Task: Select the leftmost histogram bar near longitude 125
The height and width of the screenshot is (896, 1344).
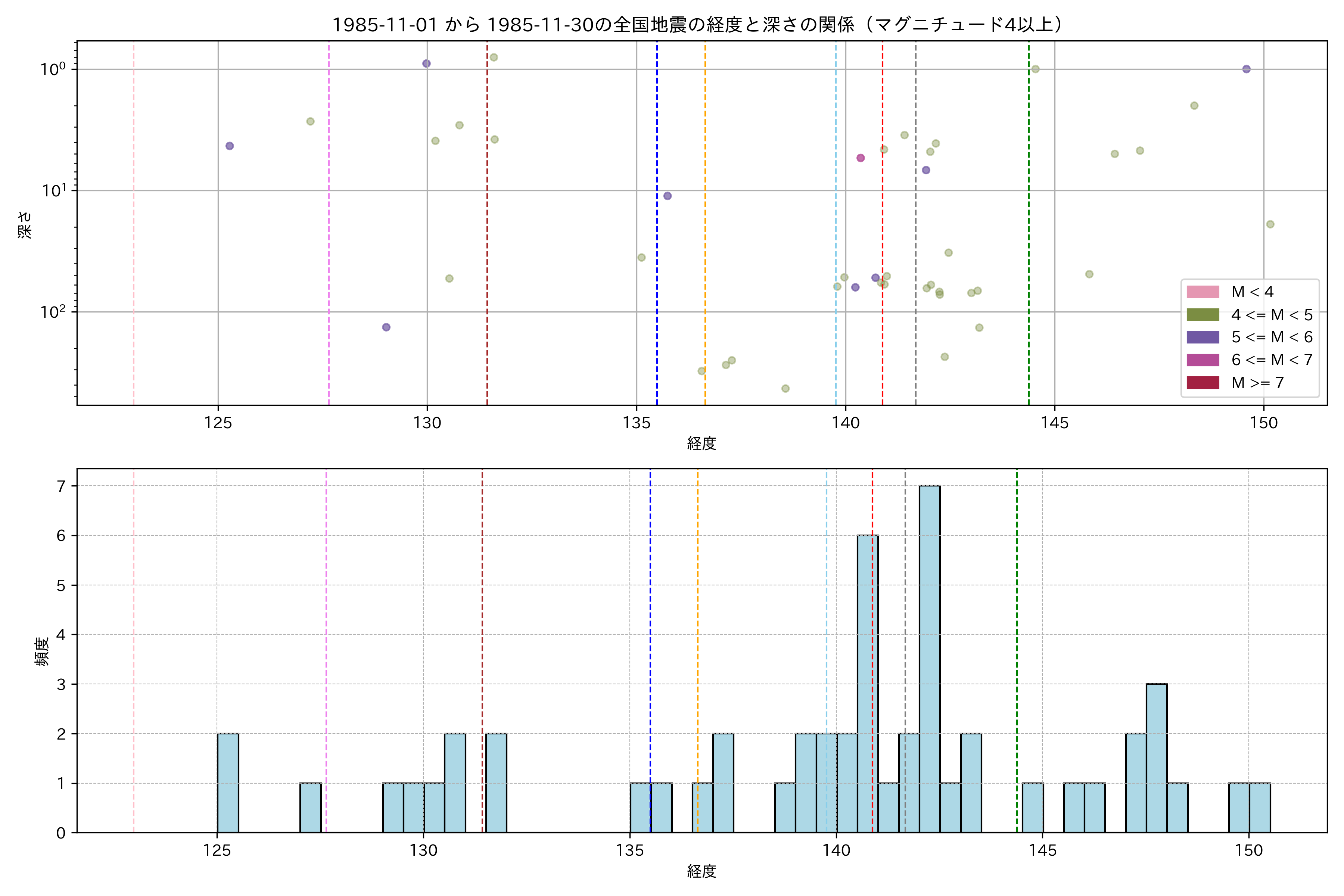Action: [228, 782]
